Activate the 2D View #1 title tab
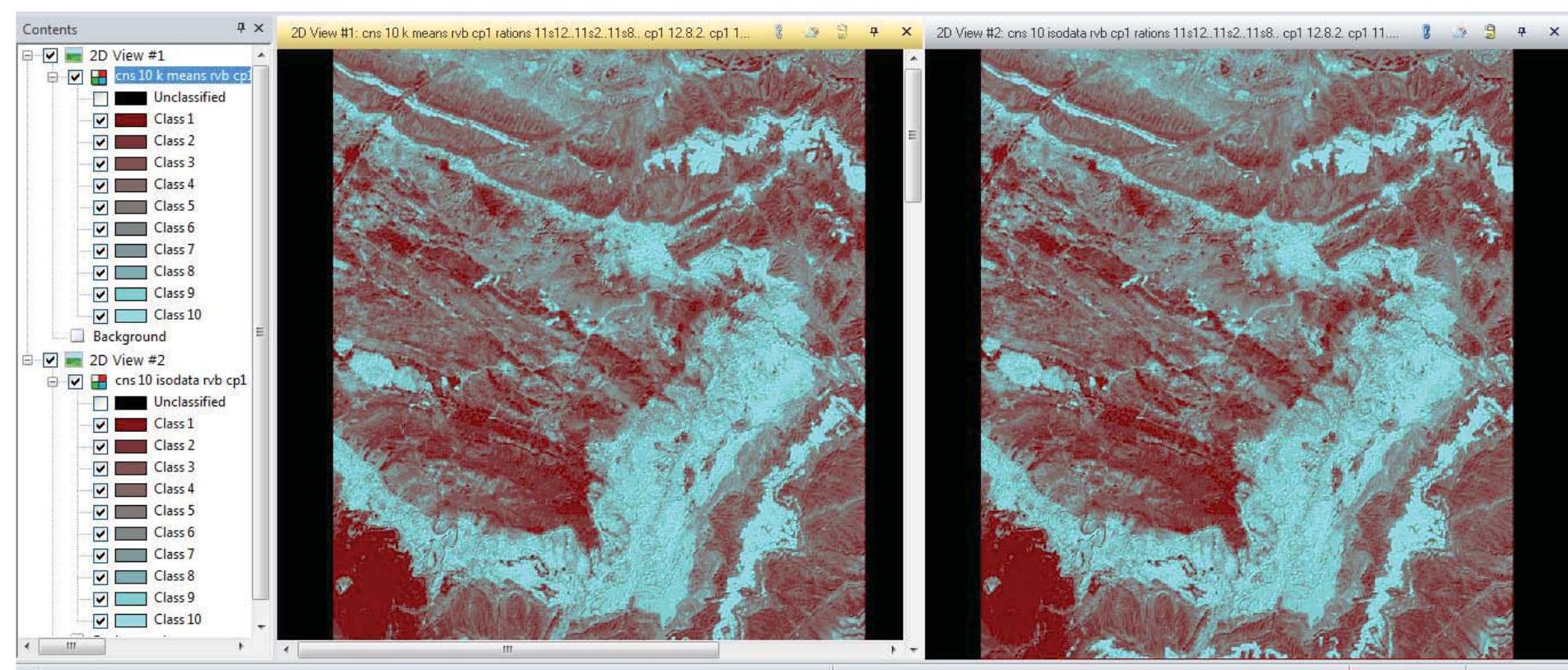 point(520,33)
